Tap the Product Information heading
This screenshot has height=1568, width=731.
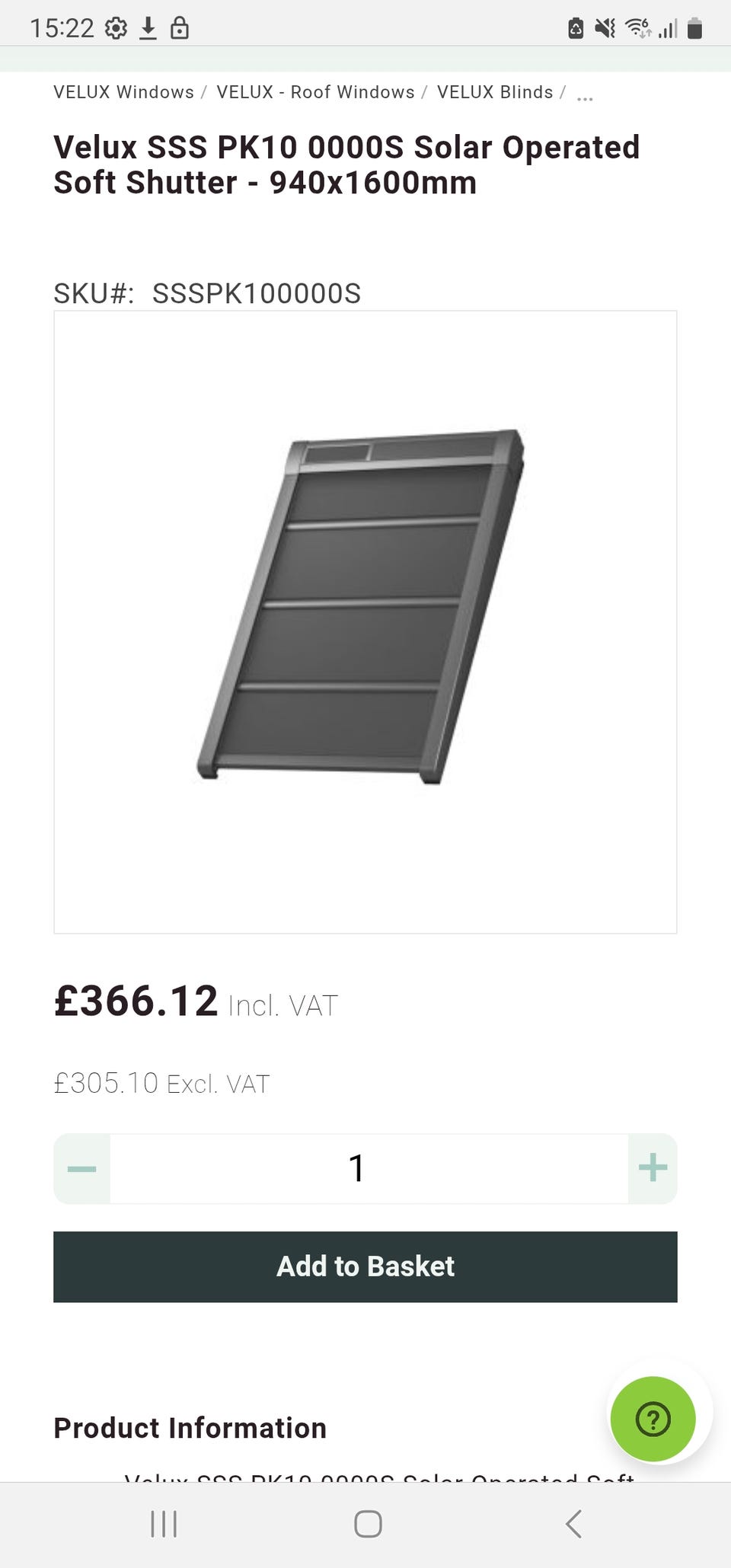tap(190, 1428)
